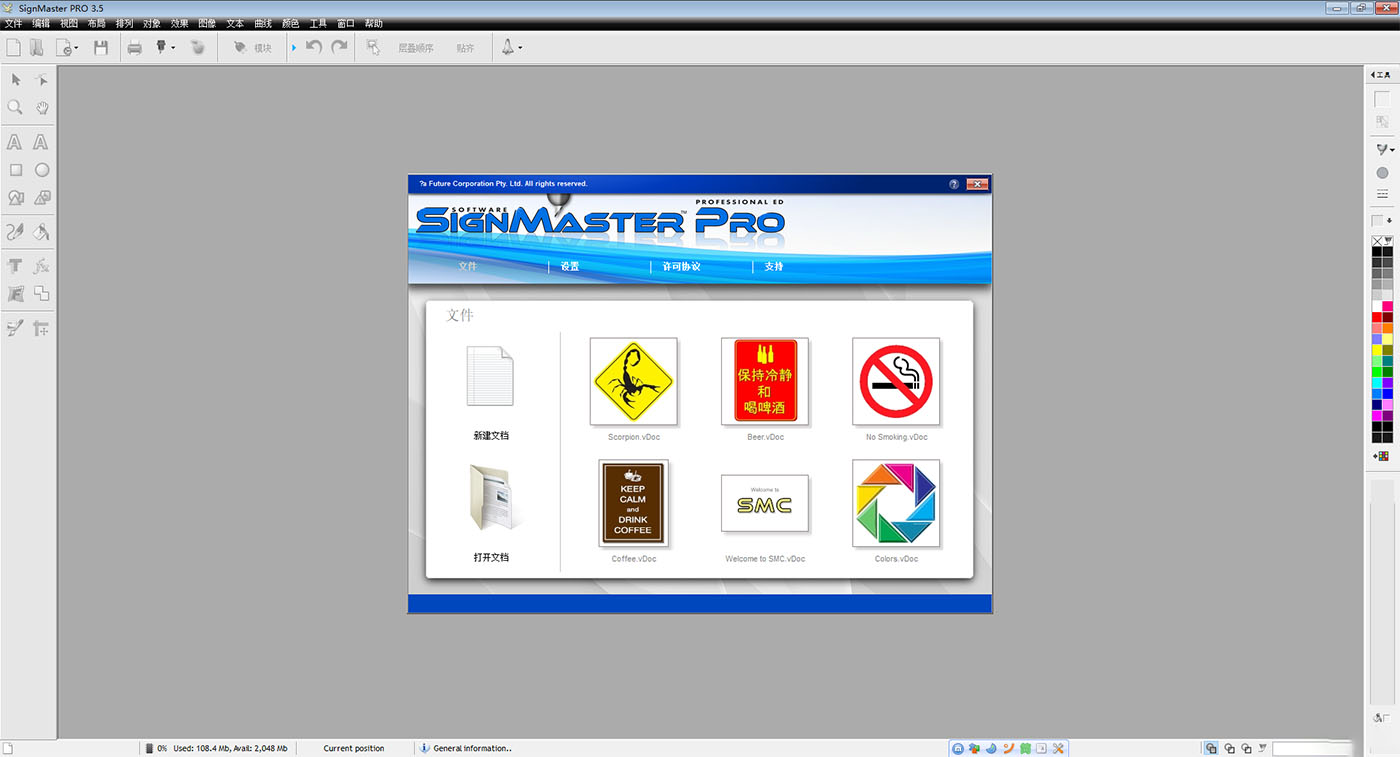The width and height of the screenshot is (1400, 757).
Task: Select the arrow pointer tool
Action: pyautogui.click(x=16, y=79)
